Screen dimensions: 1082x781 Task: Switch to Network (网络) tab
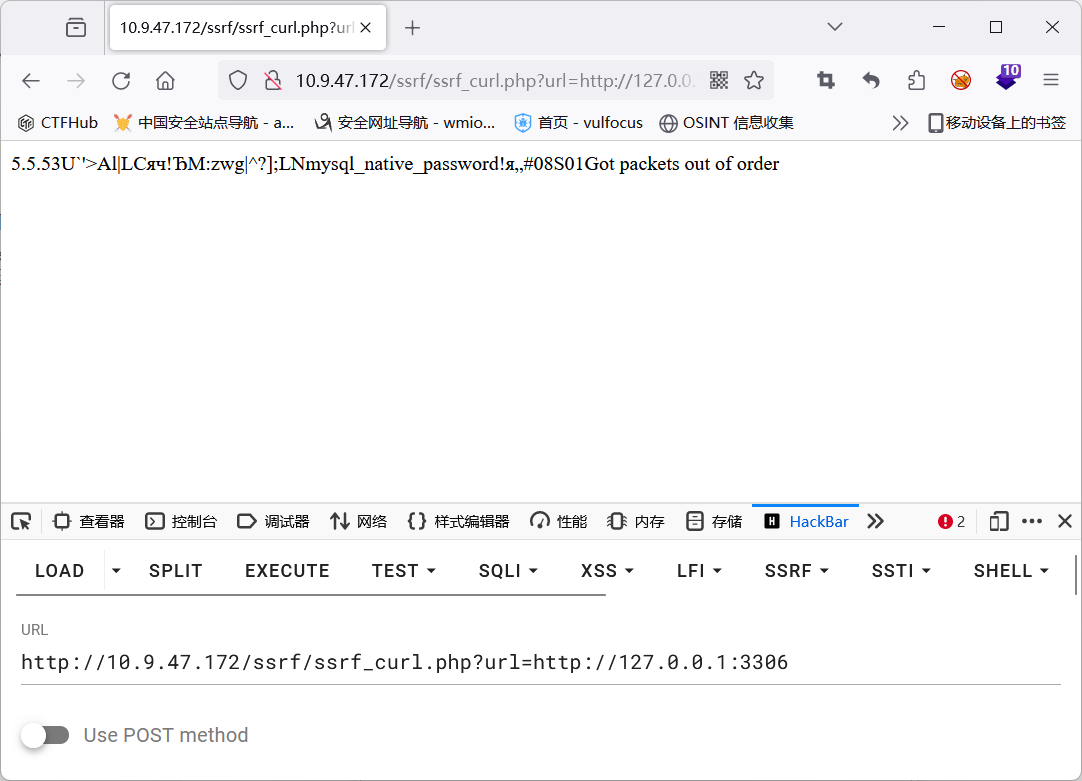(x=358, y=522)
